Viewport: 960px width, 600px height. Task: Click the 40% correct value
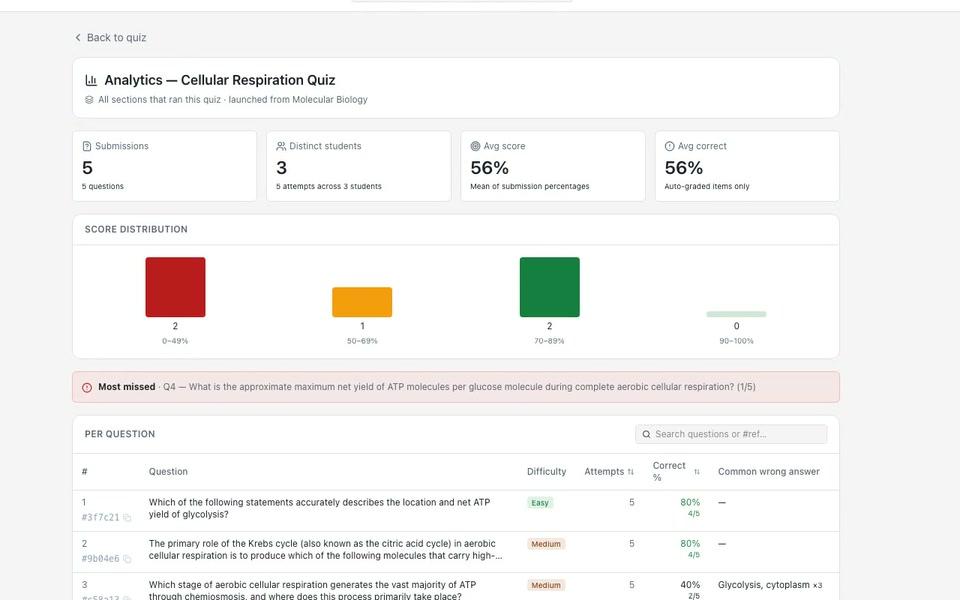[690, 585]
